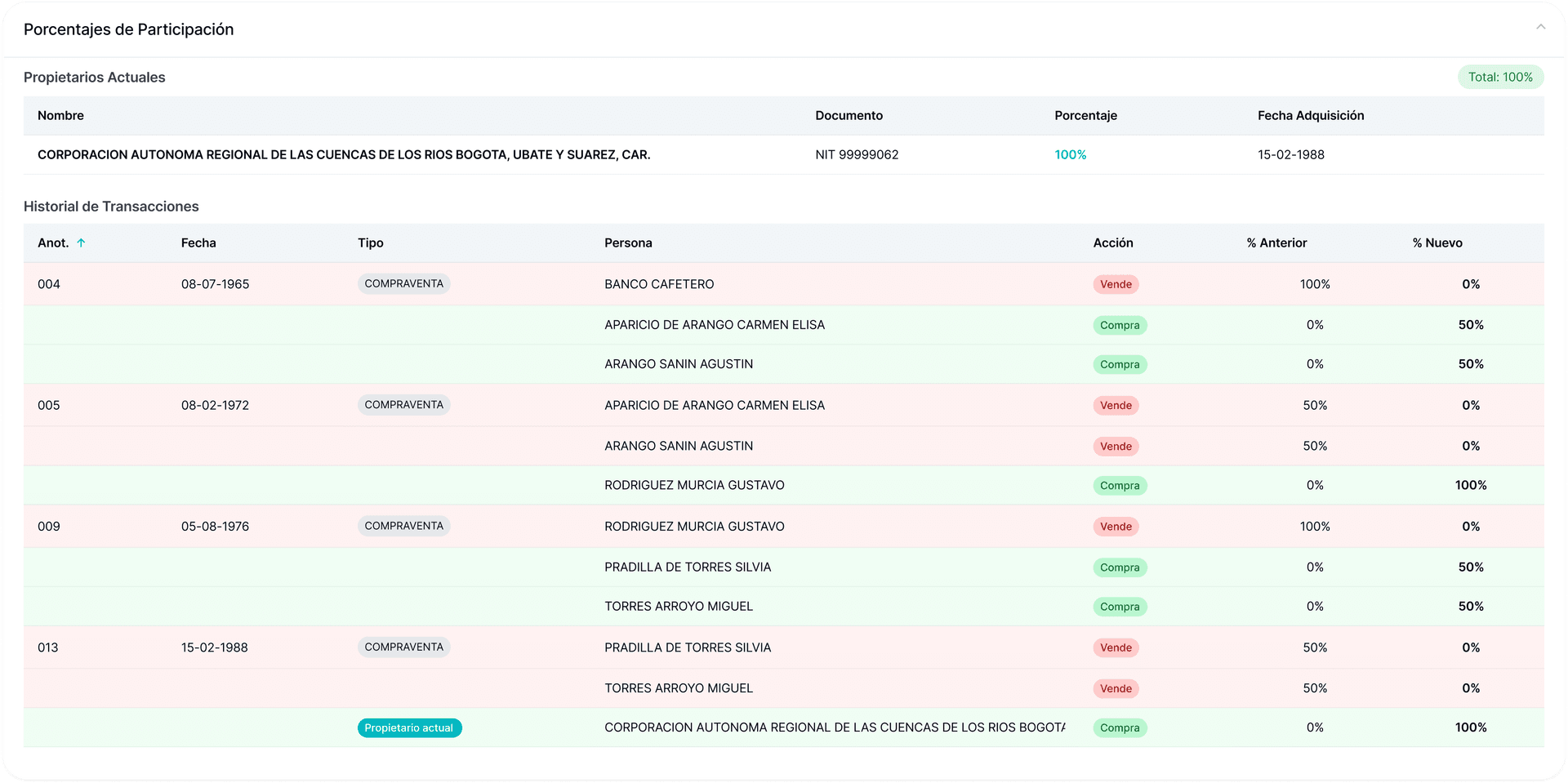This screenshot has height=783, width=1568.
Task: Click NIT 99999062 document value
Action: point(857,154)
